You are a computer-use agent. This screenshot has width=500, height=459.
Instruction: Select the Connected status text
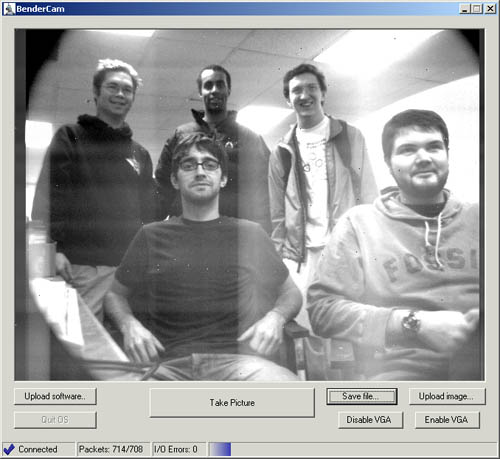click(x=38, y=449)
